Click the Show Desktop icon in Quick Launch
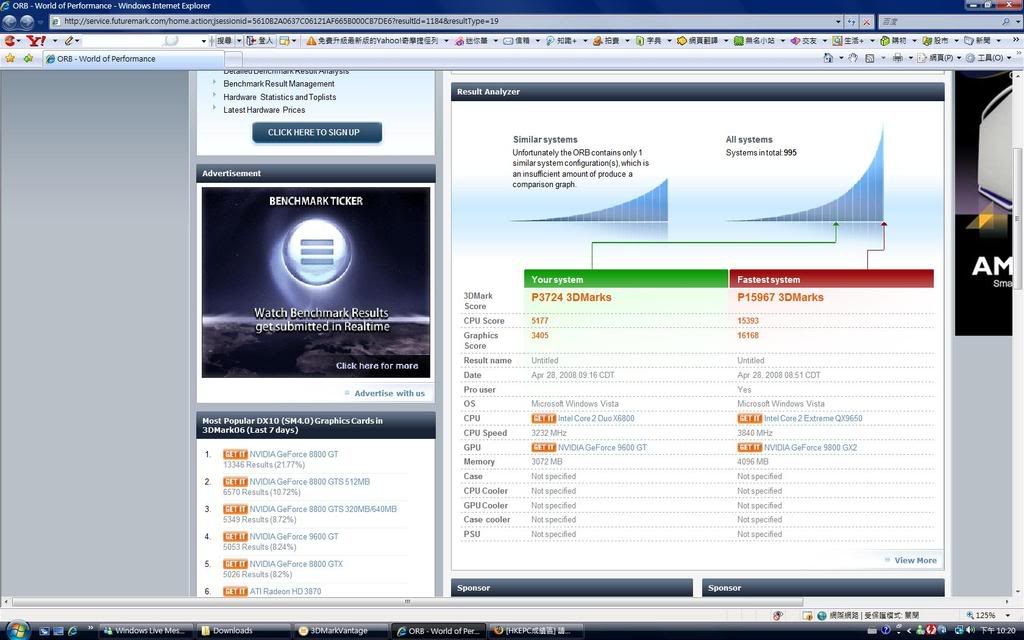 pos(44,631)
